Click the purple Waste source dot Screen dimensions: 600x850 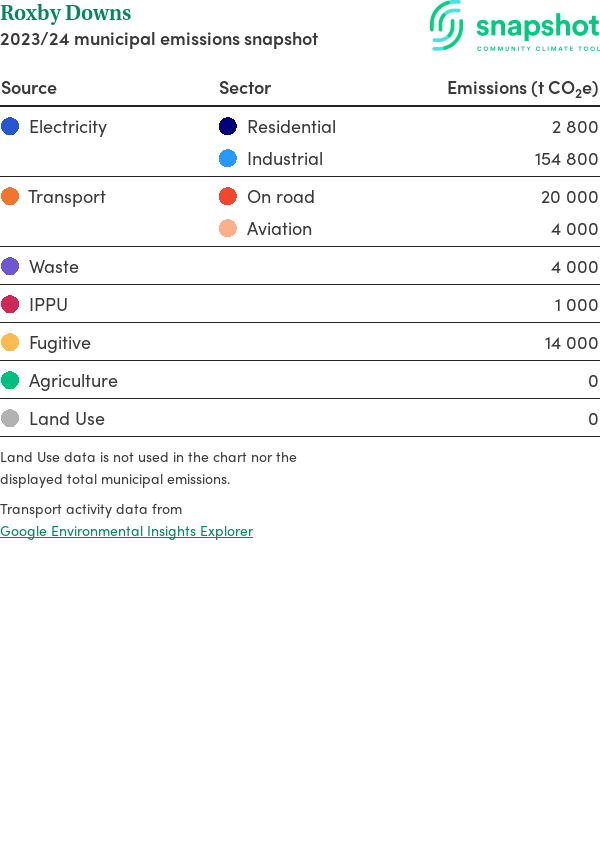10,267
